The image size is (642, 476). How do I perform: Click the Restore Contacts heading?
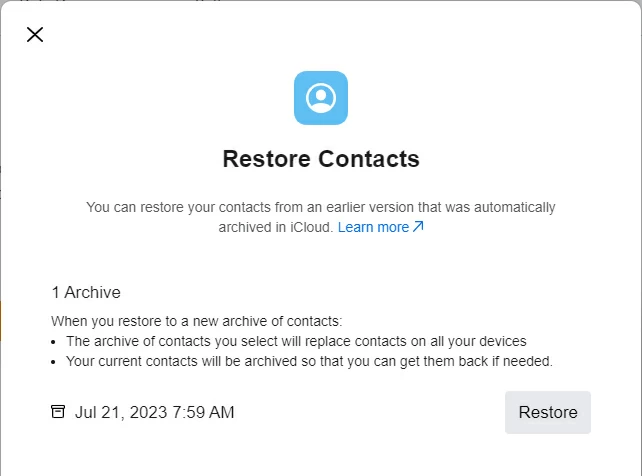click(321, 159)
